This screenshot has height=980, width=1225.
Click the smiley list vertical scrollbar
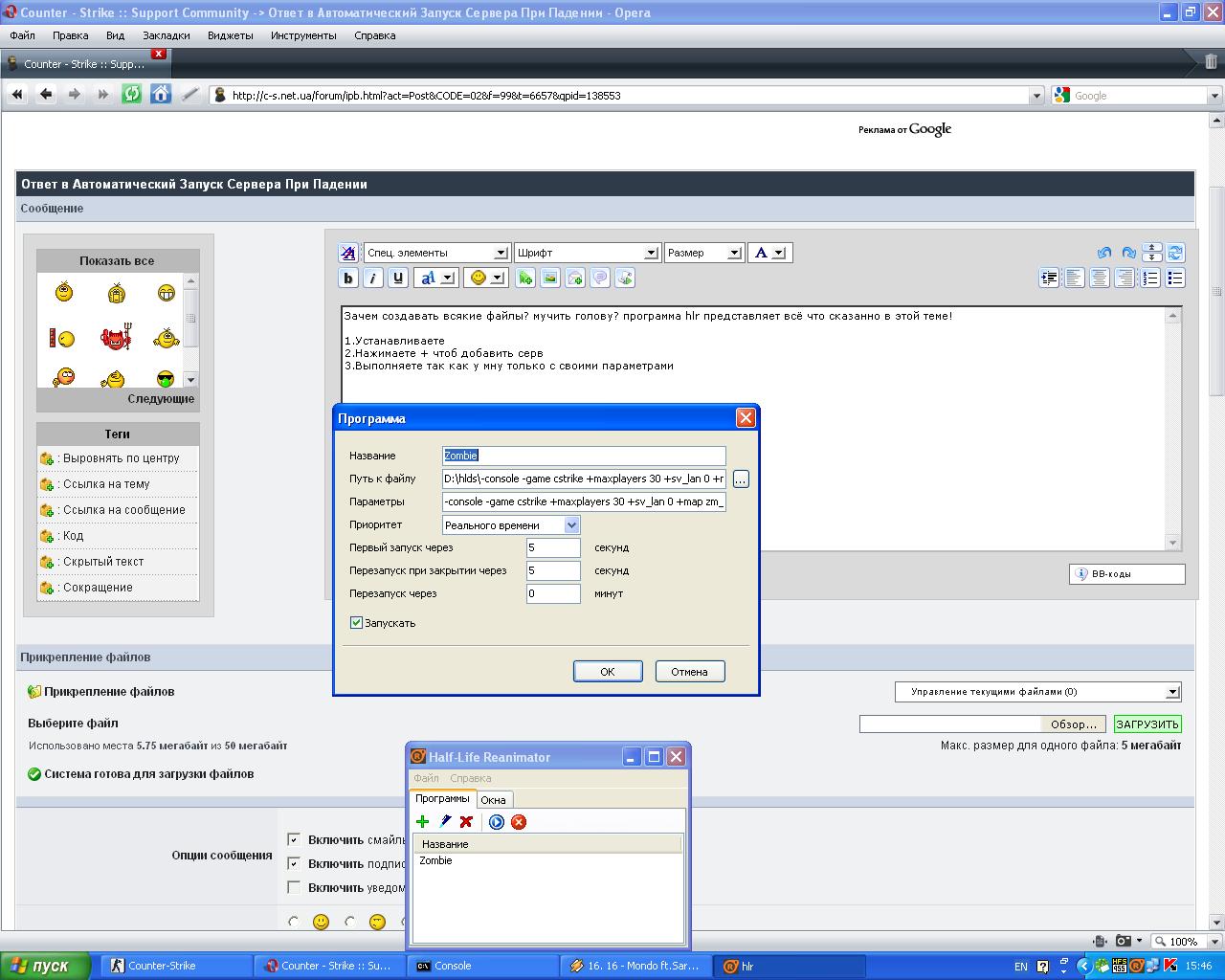pos(190,330)
